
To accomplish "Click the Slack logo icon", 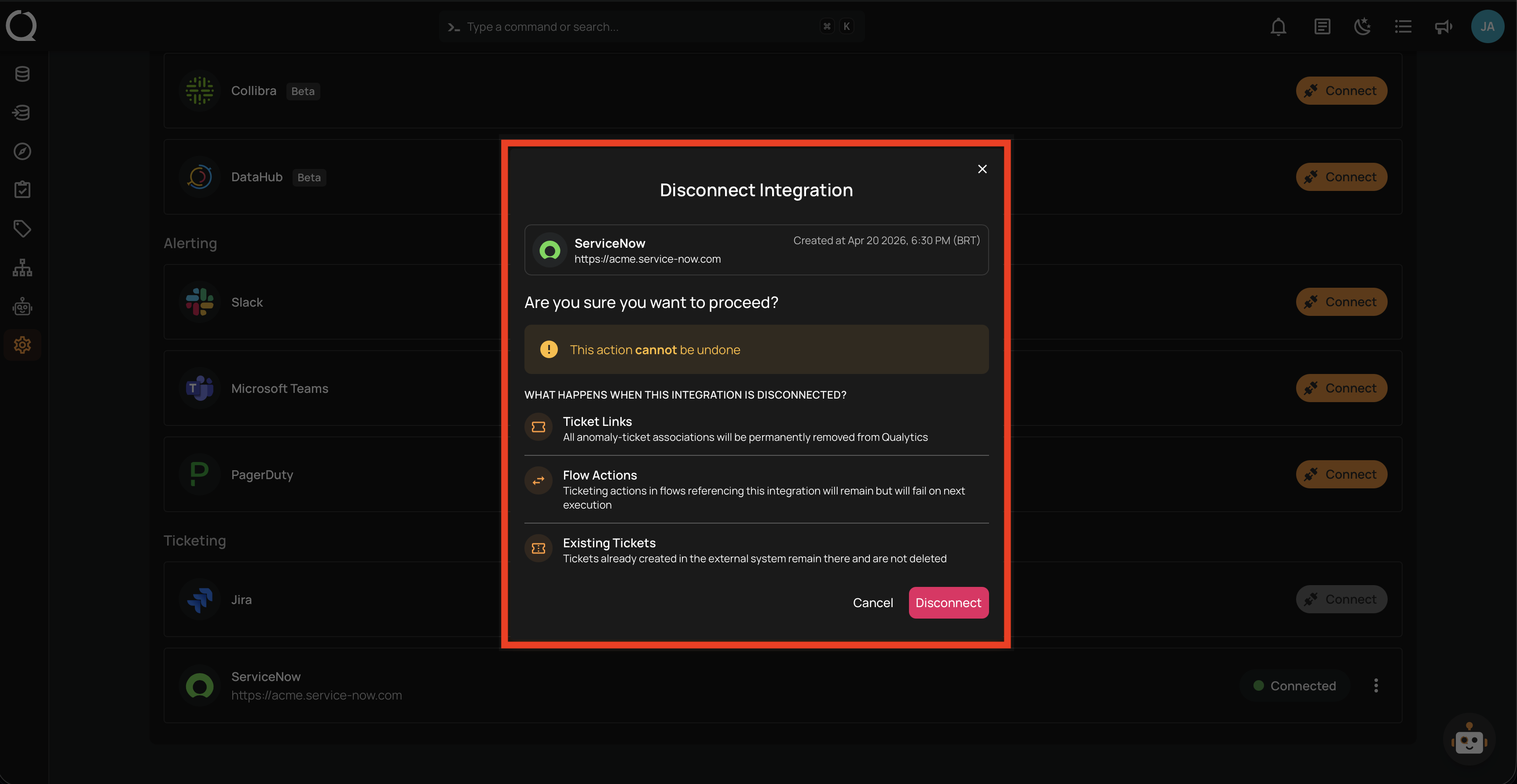I will coord(200,301).
